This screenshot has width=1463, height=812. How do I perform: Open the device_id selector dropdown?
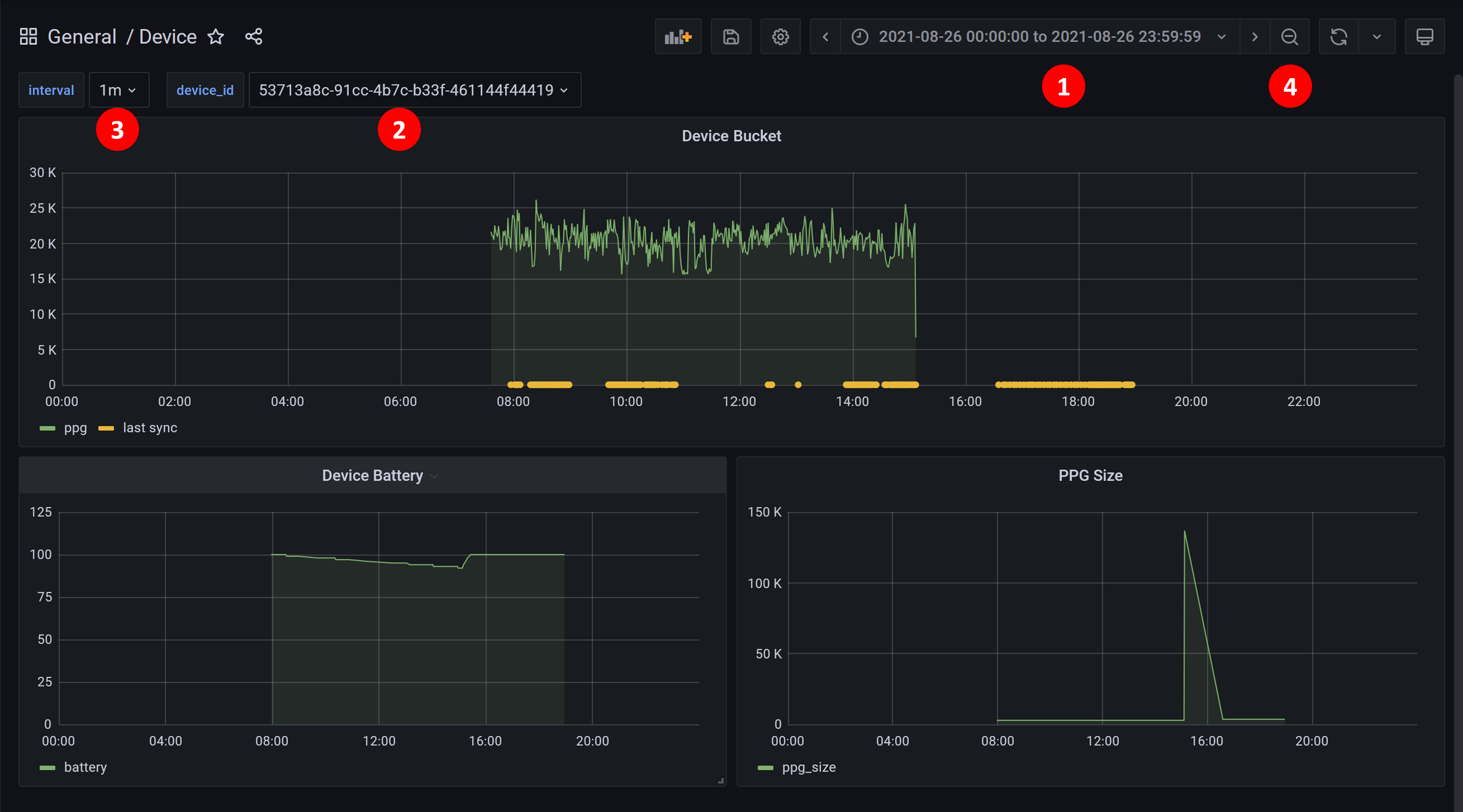(x=414, y=90)
